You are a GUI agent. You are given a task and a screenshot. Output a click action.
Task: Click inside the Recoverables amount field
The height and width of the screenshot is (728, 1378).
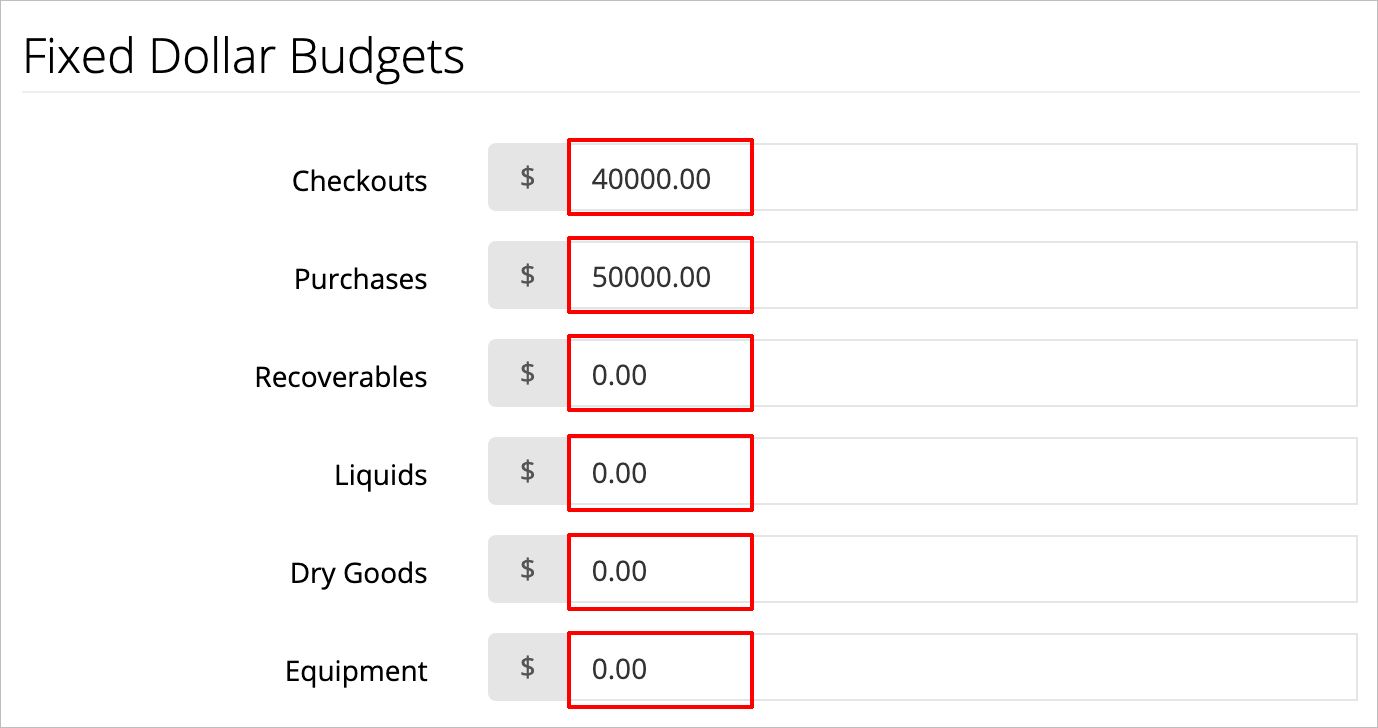coord(659,372)
